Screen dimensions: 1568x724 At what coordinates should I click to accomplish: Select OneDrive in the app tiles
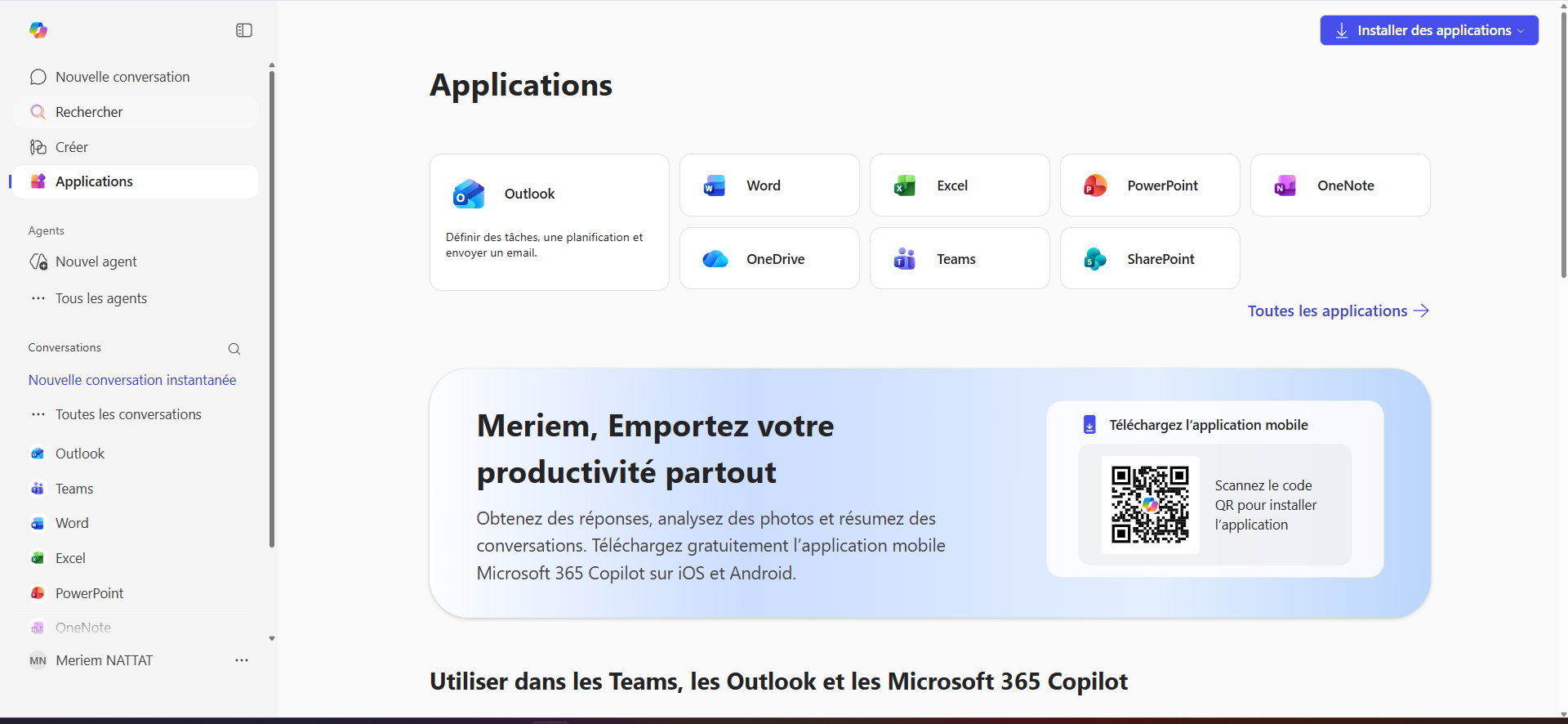pyautogui.click(x=768, y=258)
